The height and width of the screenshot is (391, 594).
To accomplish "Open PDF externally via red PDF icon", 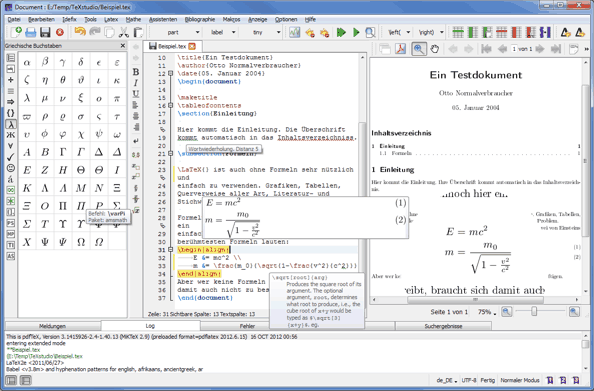I will click(x=401, y=49).
